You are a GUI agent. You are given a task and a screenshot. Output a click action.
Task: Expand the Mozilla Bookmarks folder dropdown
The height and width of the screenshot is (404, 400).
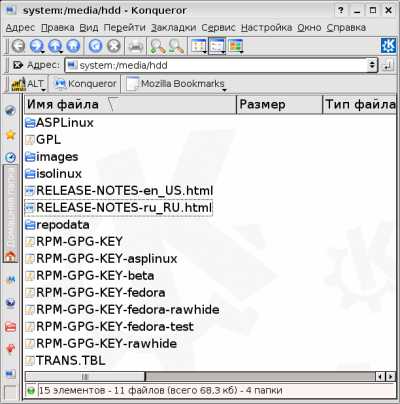(224, 90)
